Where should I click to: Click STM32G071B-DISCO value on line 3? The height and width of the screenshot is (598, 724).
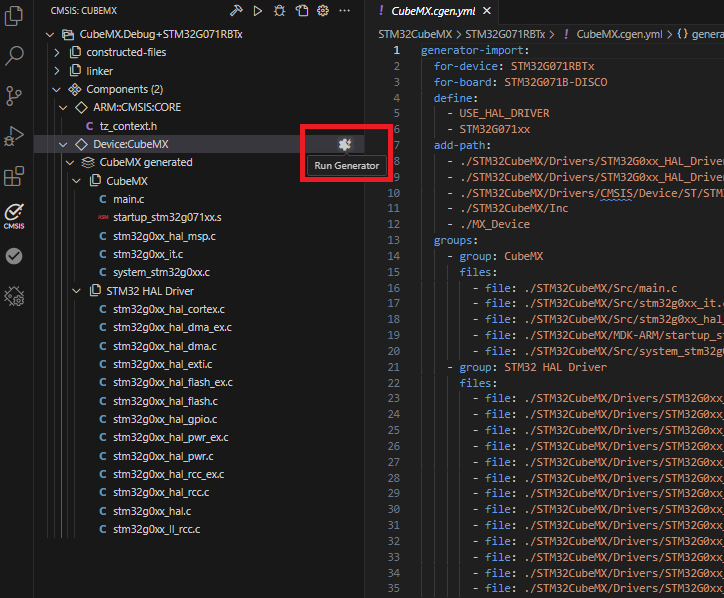555,82
